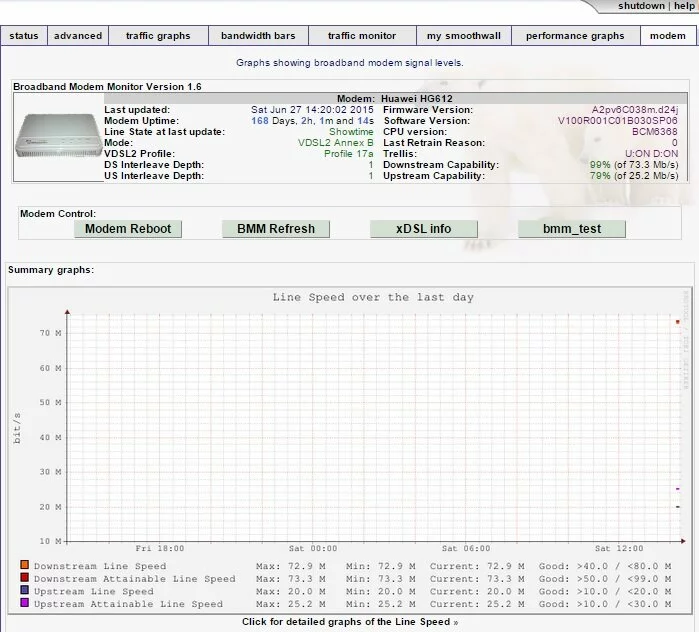Image resolution: width=699 pixels, height=632 pixels.
Task: Click the orange Downstream Line Speed swatch
Action: (x=24, y=566)
